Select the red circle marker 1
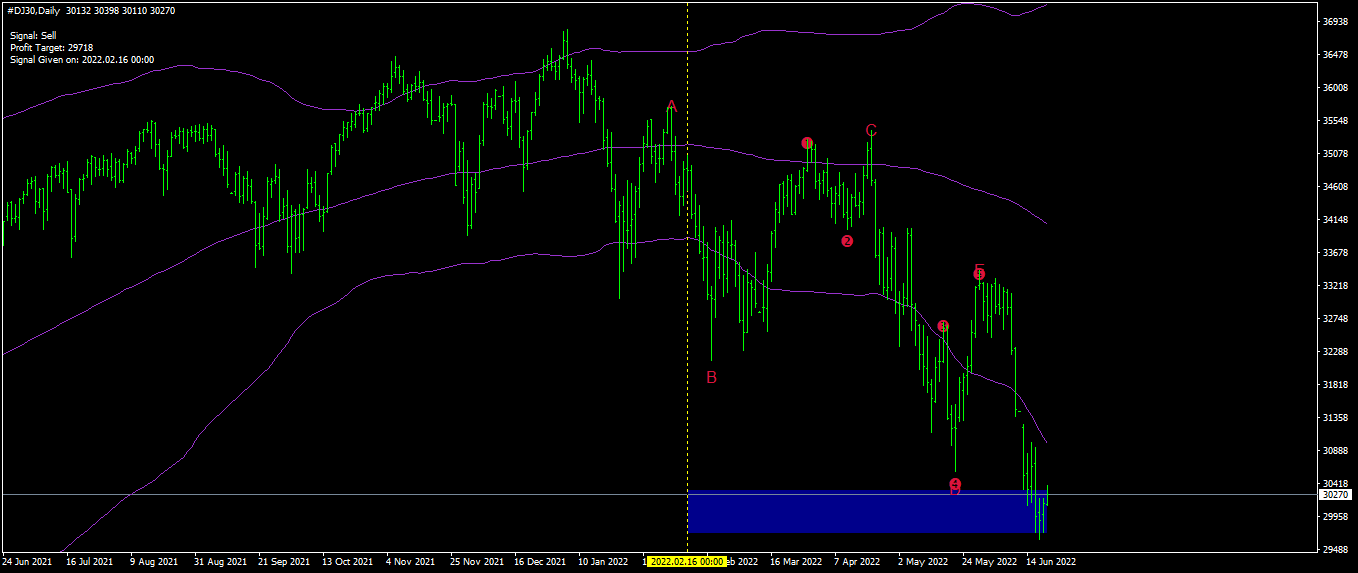Viewport: 1358px width, 573px height. [808, 143]
